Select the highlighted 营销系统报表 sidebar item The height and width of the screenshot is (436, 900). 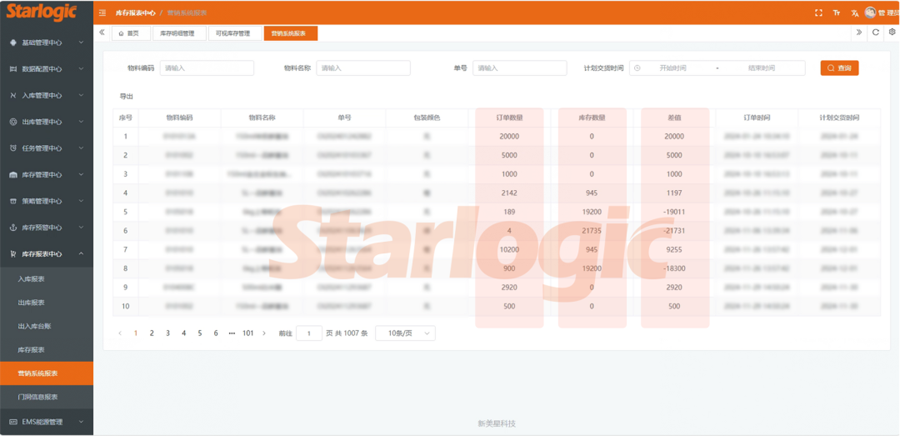(46, 373)
